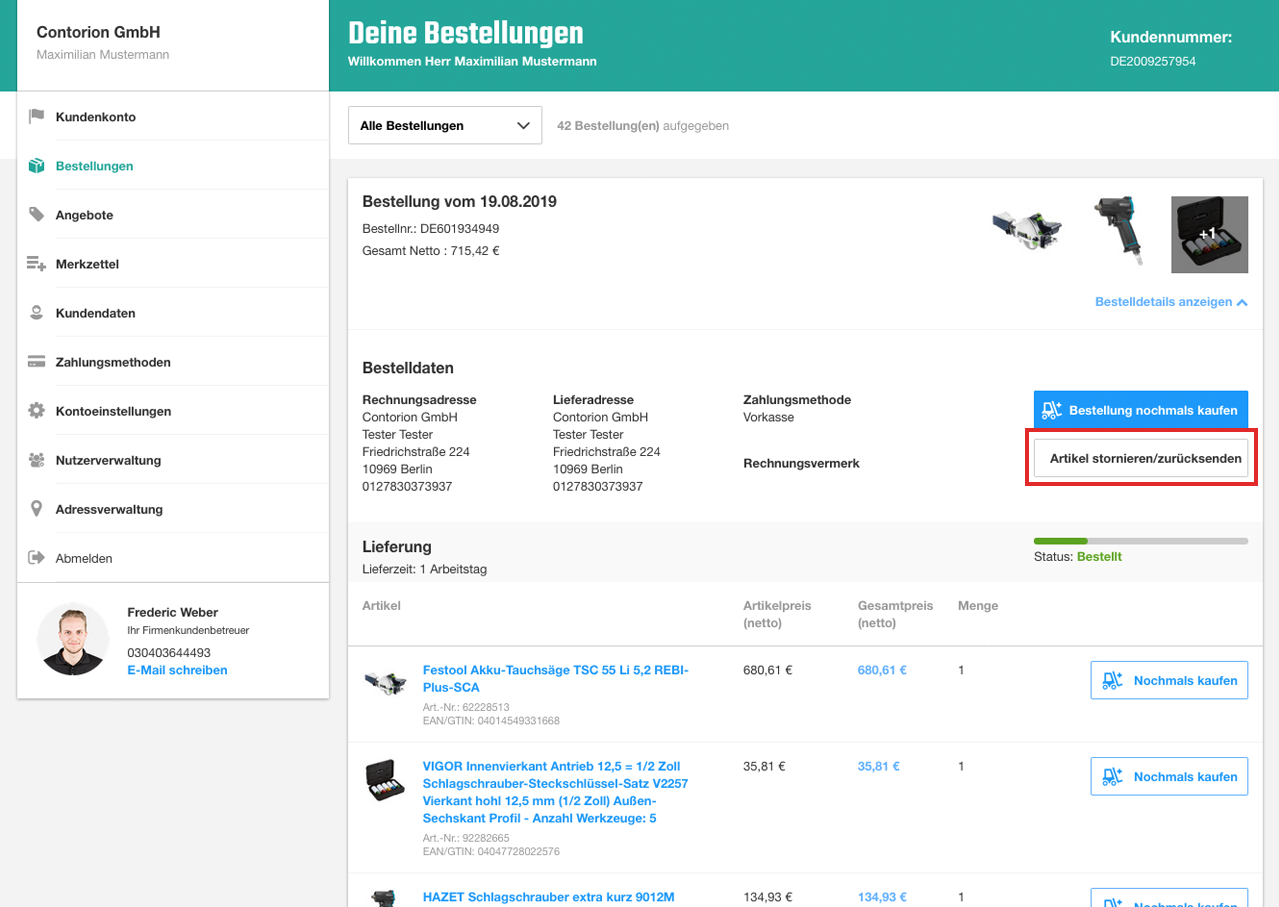1279x907 pixels.
Task: Click the Festool saw image in the article list
Action: (x=385, y=684)
